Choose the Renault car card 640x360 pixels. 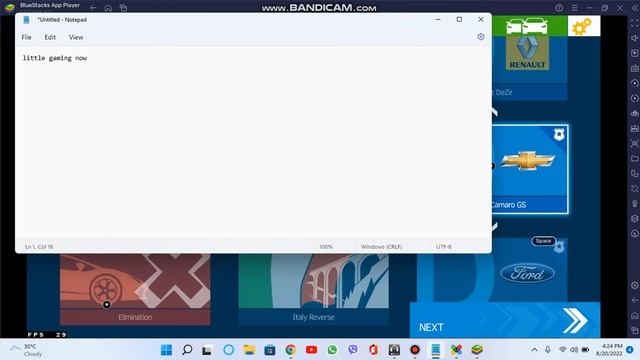pyautogui.click(x=529, y=67)
